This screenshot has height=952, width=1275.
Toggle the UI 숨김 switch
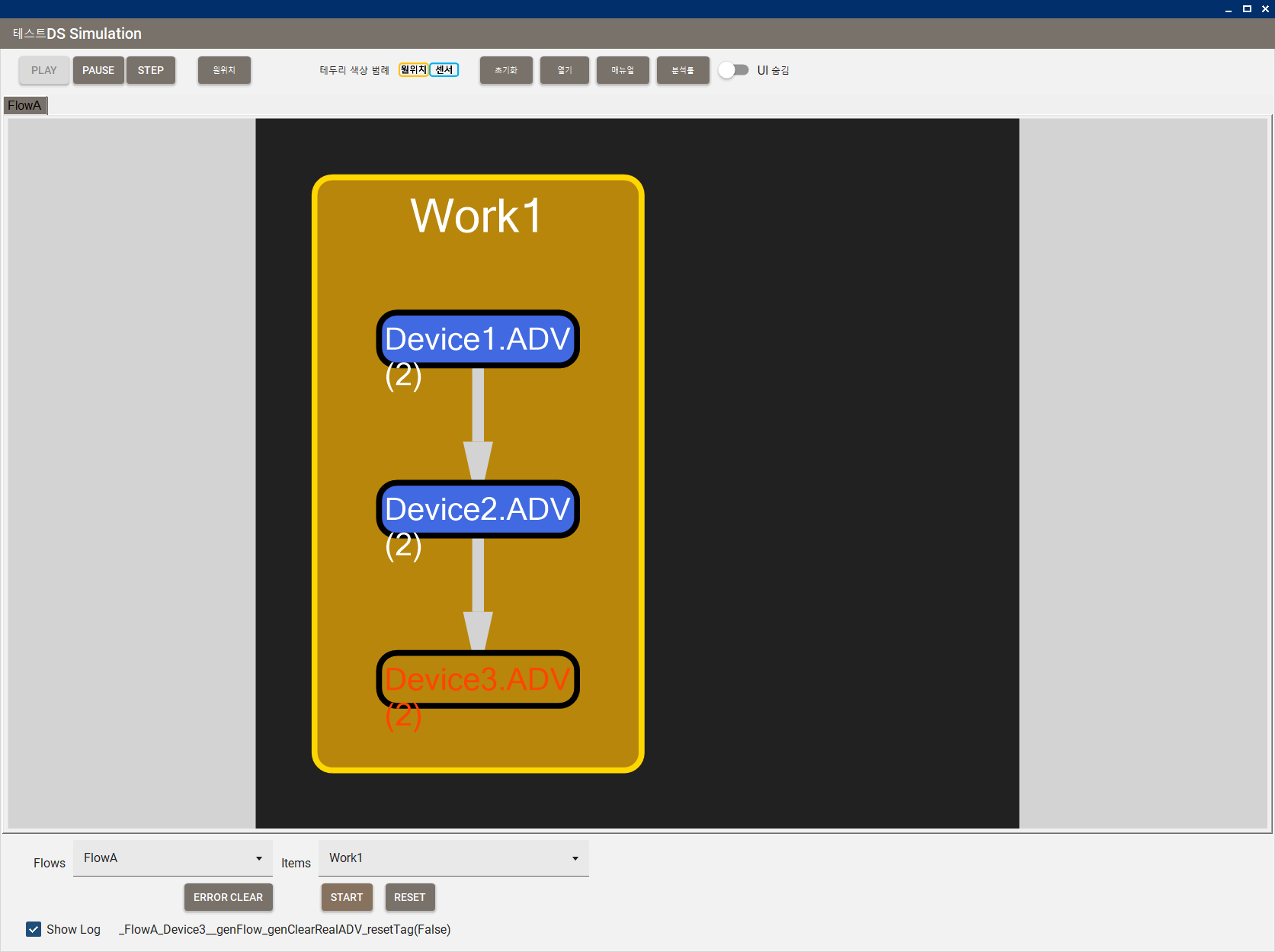[733, 70]
